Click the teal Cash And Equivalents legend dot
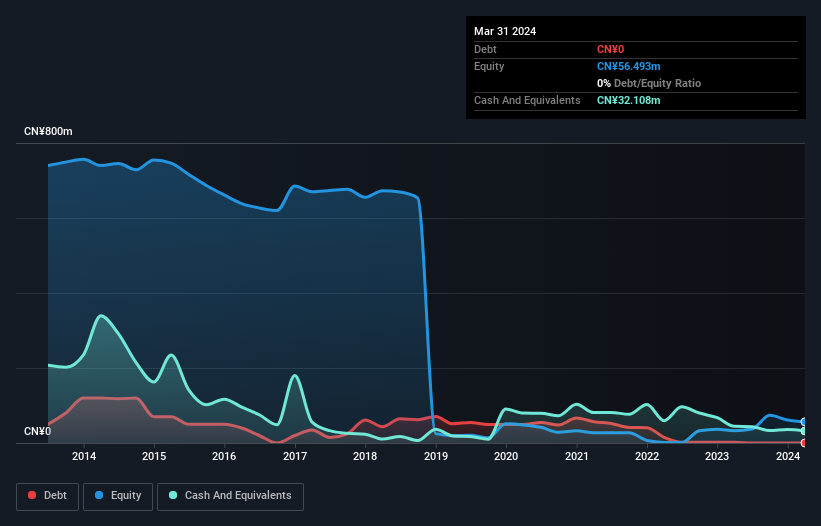The image size is (821, 526). (173, 495)
